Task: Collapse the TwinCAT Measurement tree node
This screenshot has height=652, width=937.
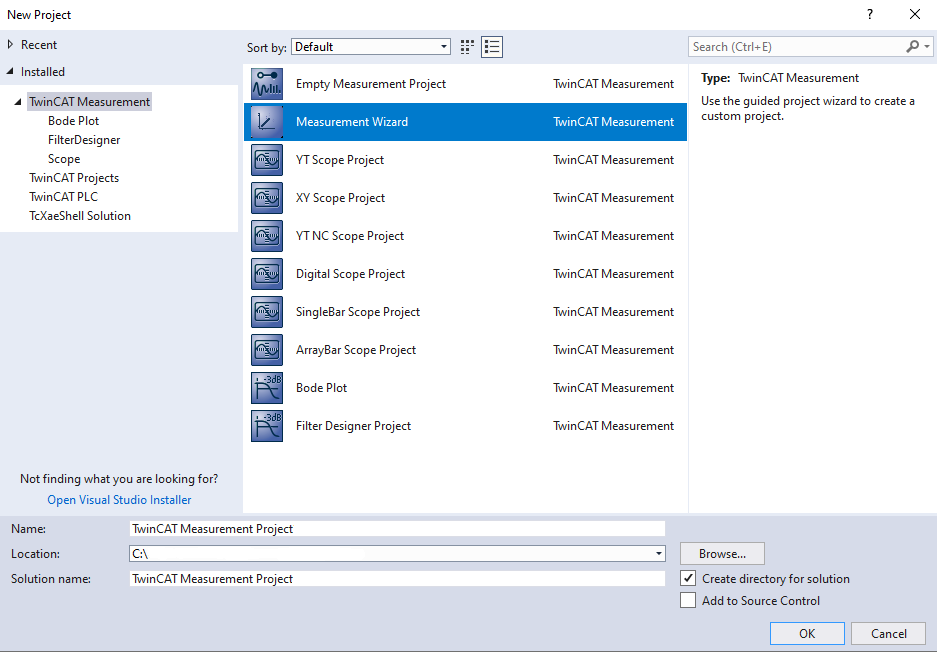Action: click(x=18, y=102)
